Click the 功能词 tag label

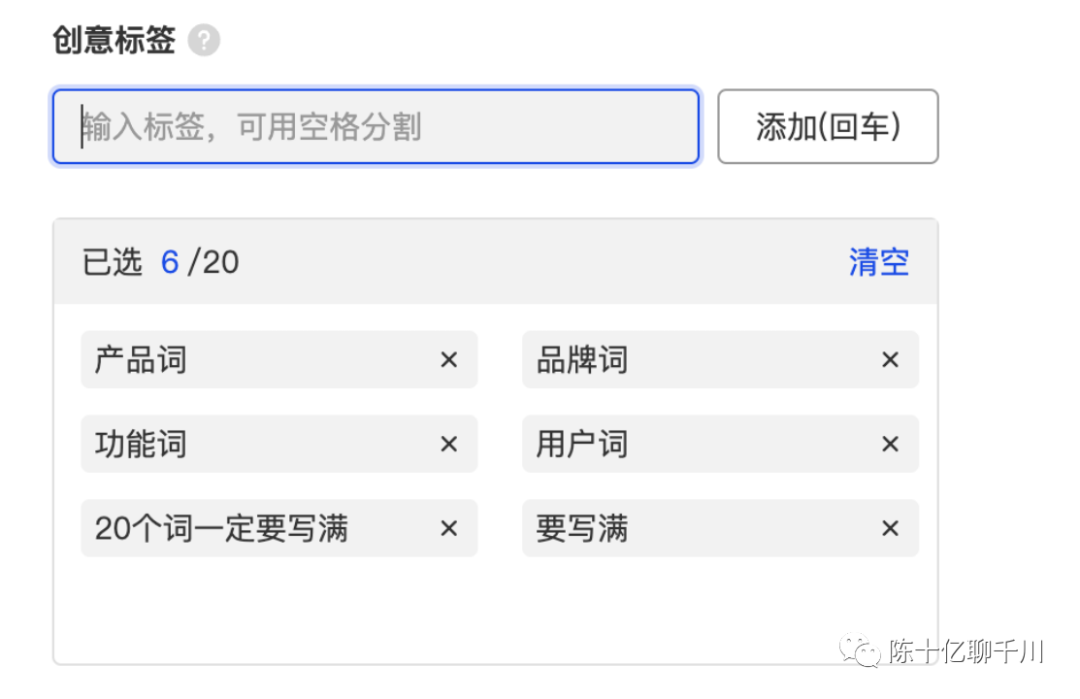(x=141, y=444)
